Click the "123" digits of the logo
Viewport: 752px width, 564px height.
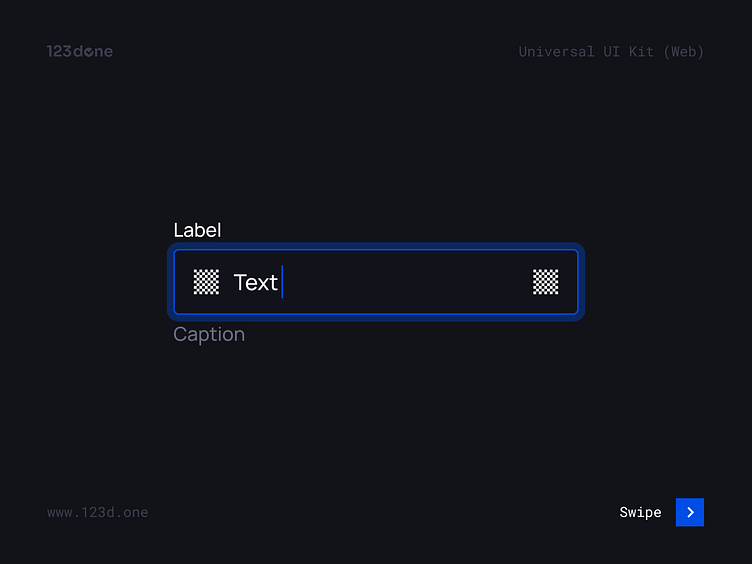point(58,51)
